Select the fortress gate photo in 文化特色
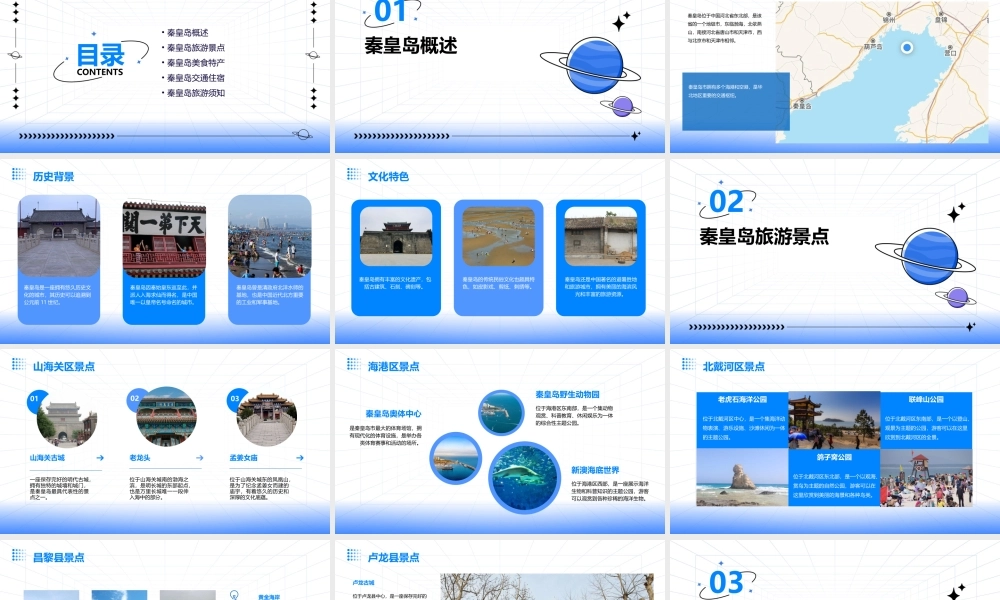Image resolution: width=1000 pixels, height=600 pixels. [x=396, y=237]
